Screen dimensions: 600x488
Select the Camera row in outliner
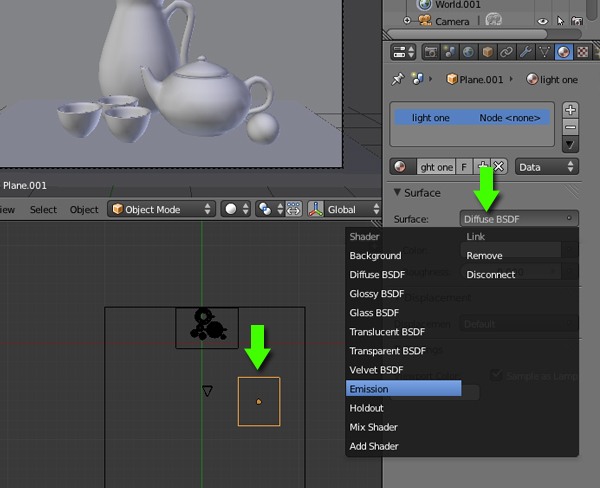(x=452, y=21)
